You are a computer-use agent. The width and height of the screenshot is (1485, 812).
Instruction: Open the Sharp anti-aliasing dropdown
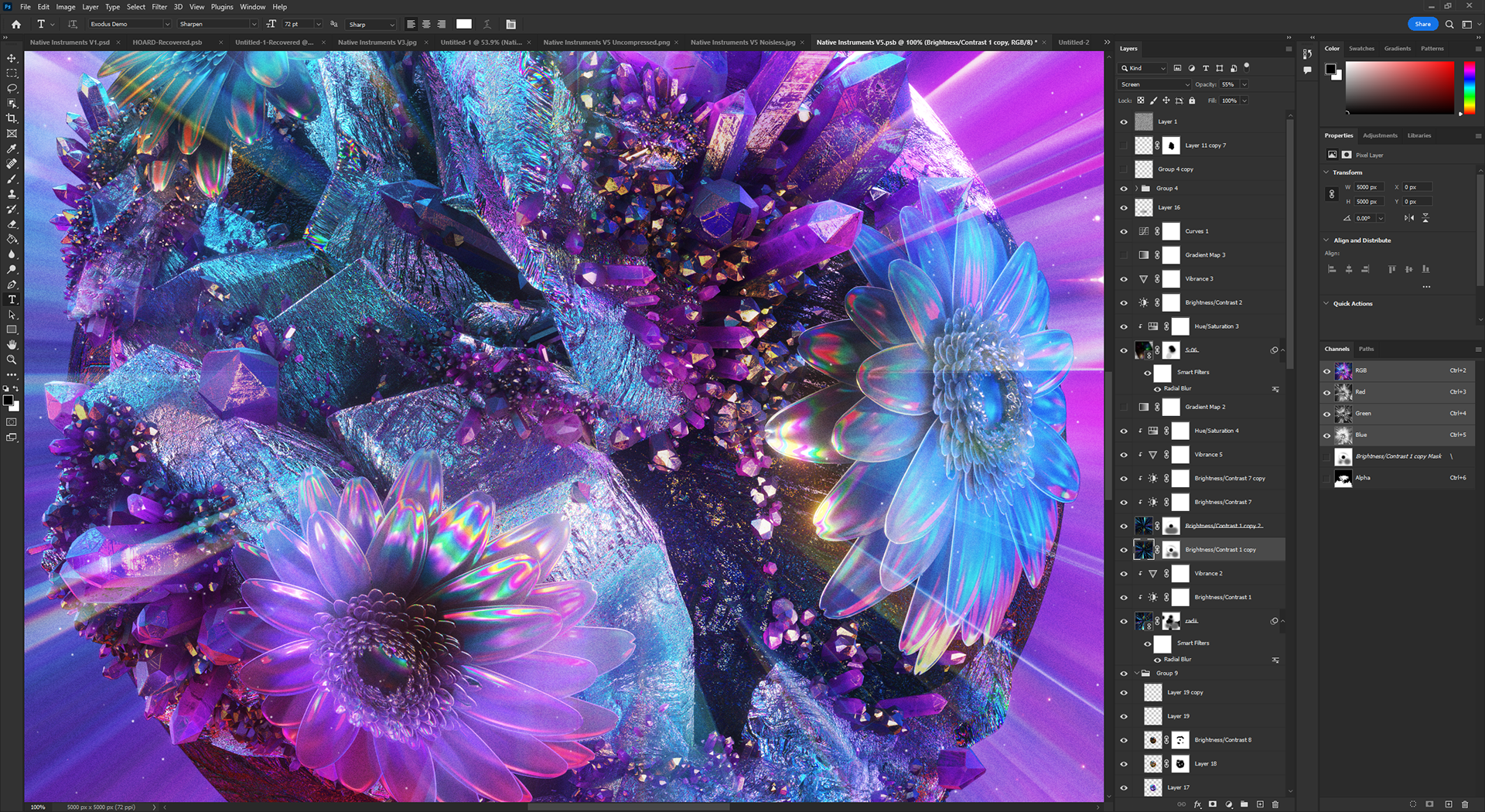[x=371, y=24]
